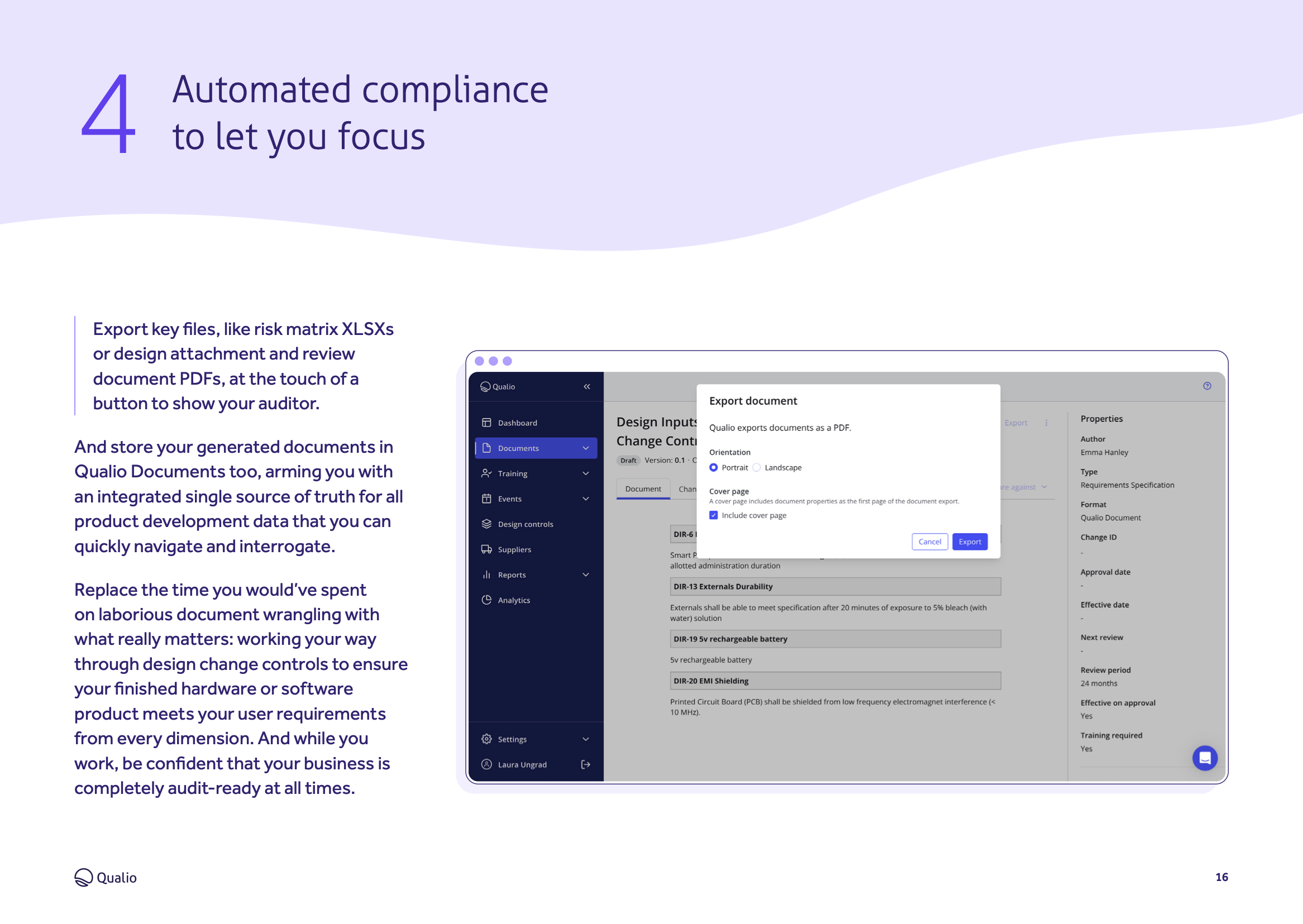The width and height of the screenshot is (1303, 924).
Task: Open the three-dot overflow menu near Export
Action: [1047, 423]
